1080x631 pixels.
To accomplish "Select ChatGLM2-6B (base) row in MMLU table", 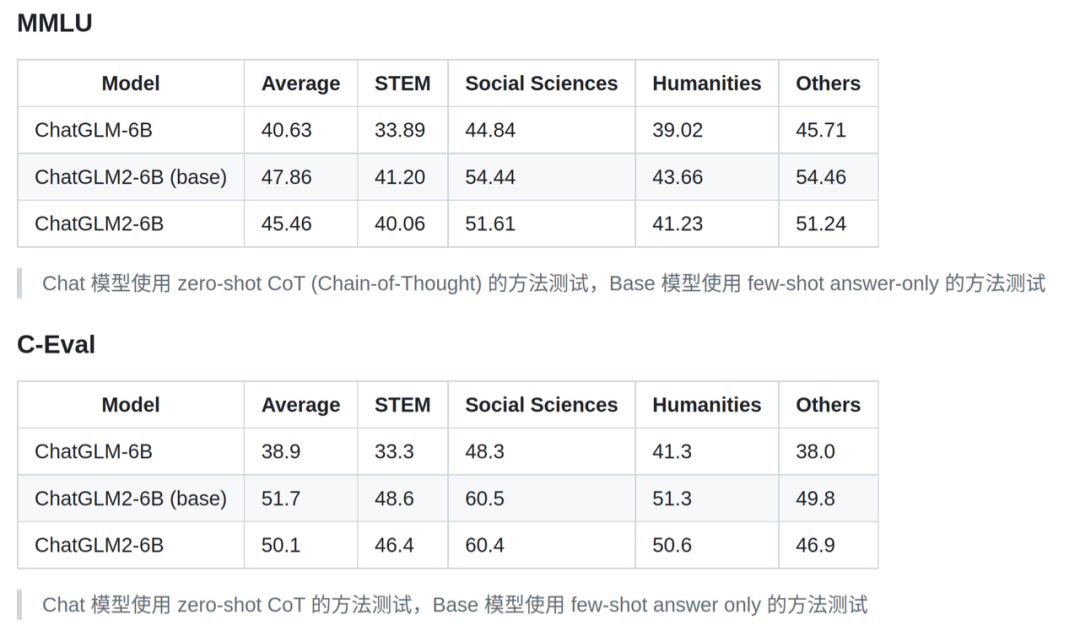I will pyautogui.click(x=448, y=177).
